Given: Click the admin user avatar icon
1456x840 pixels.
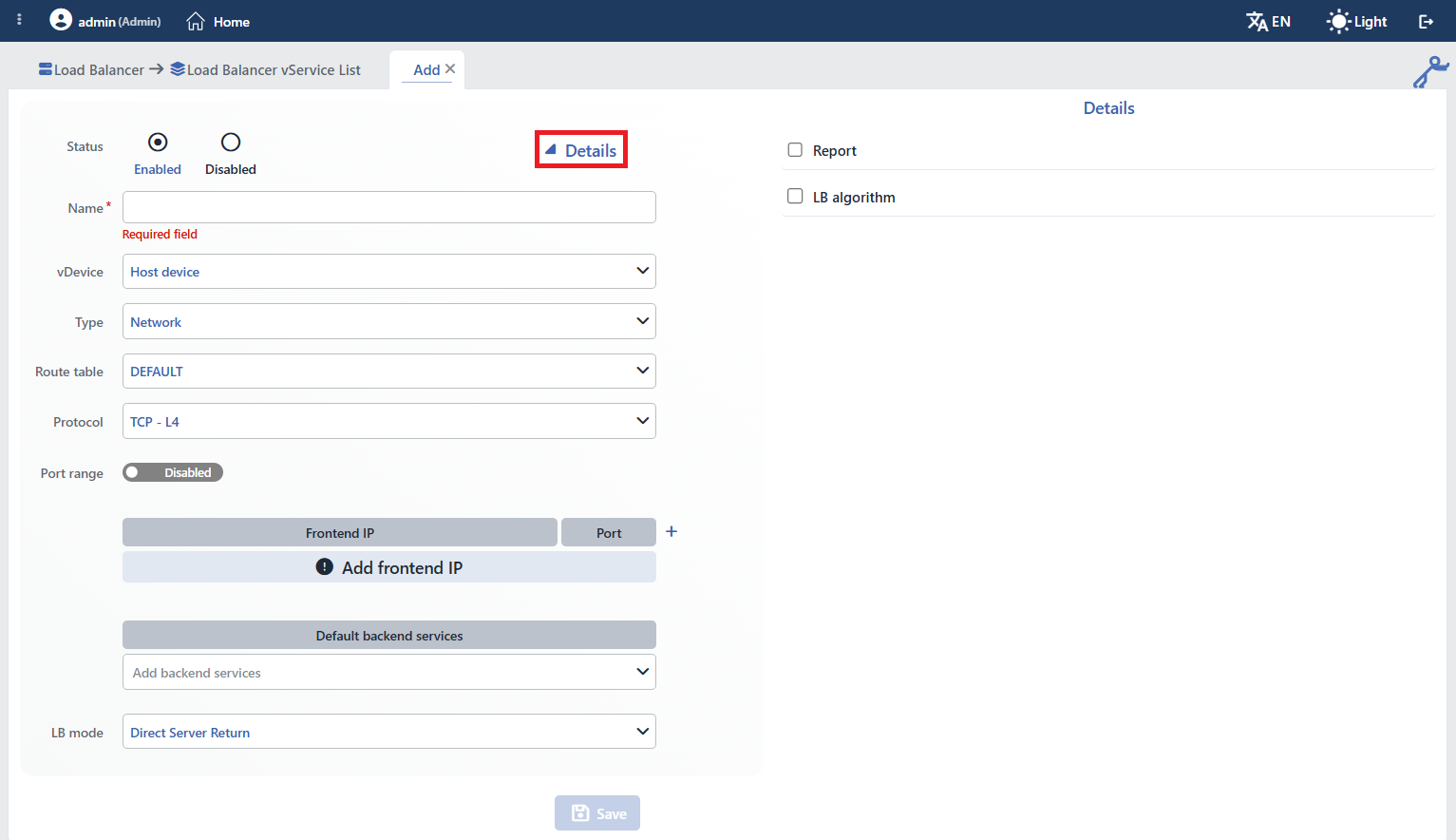Looking at the screenshot, I should [x=61, y=20].
